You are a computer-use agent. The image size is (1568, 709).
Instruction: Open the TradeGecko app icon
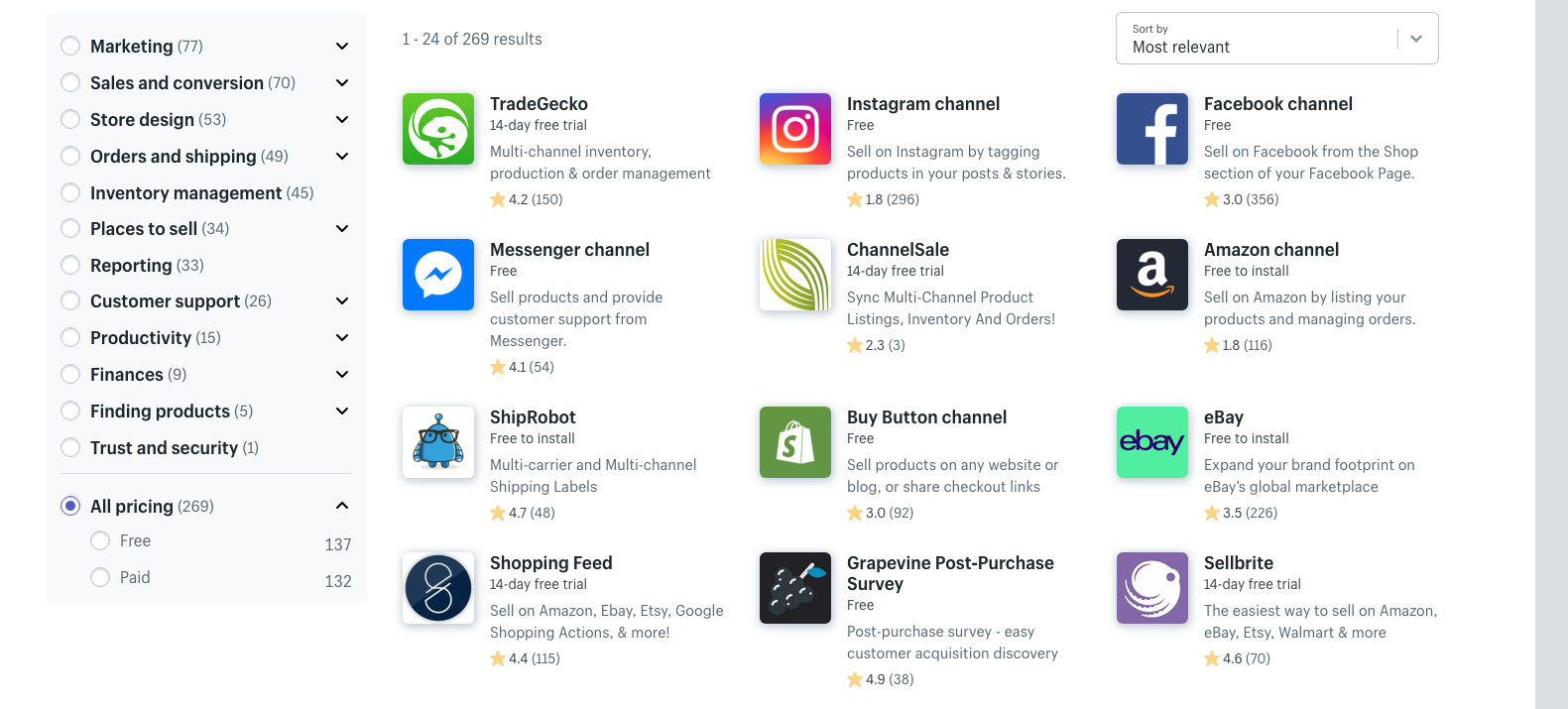point(437,129)
